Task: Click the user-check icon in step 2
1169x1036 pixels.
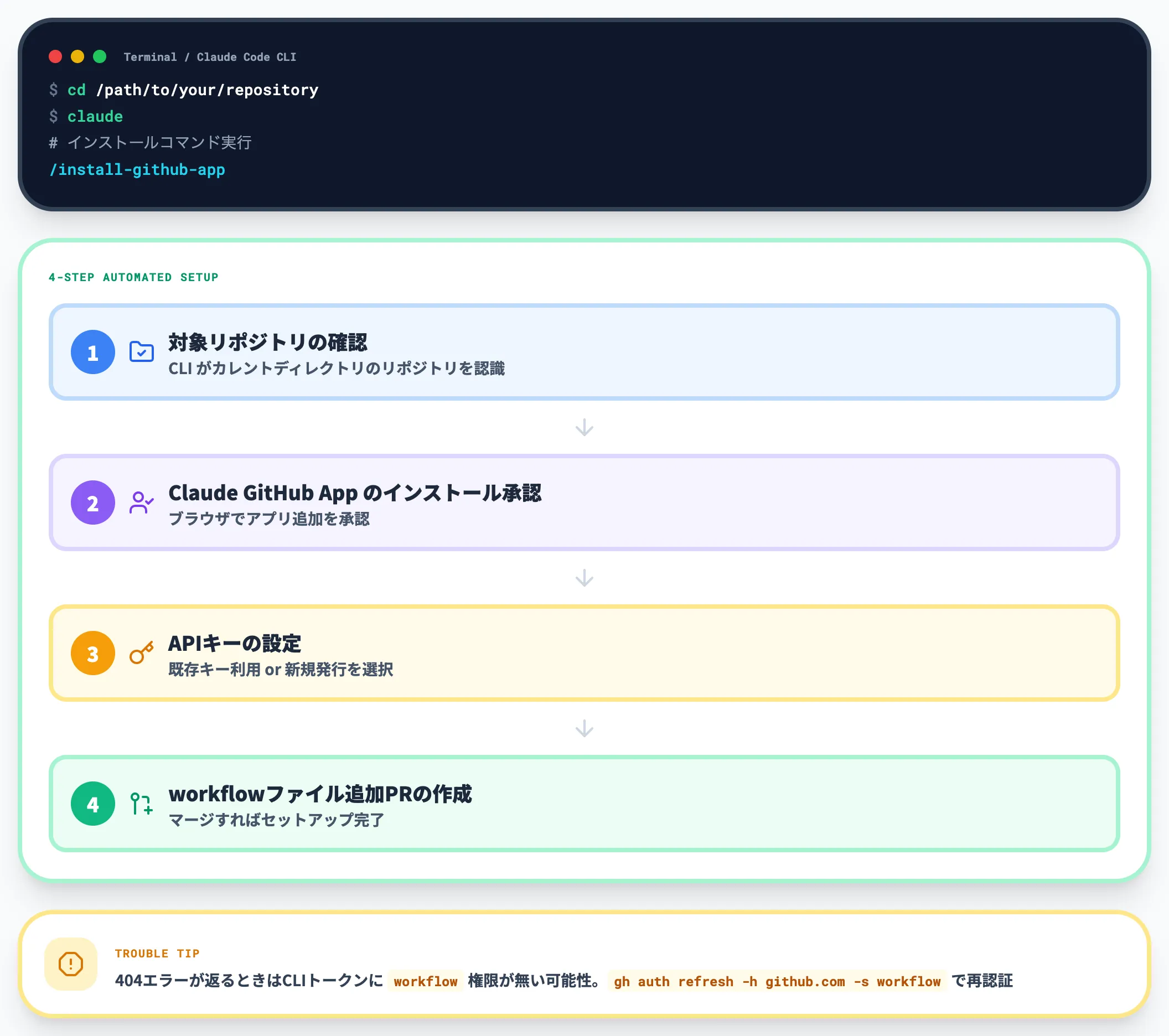Action: click(141, 503)
